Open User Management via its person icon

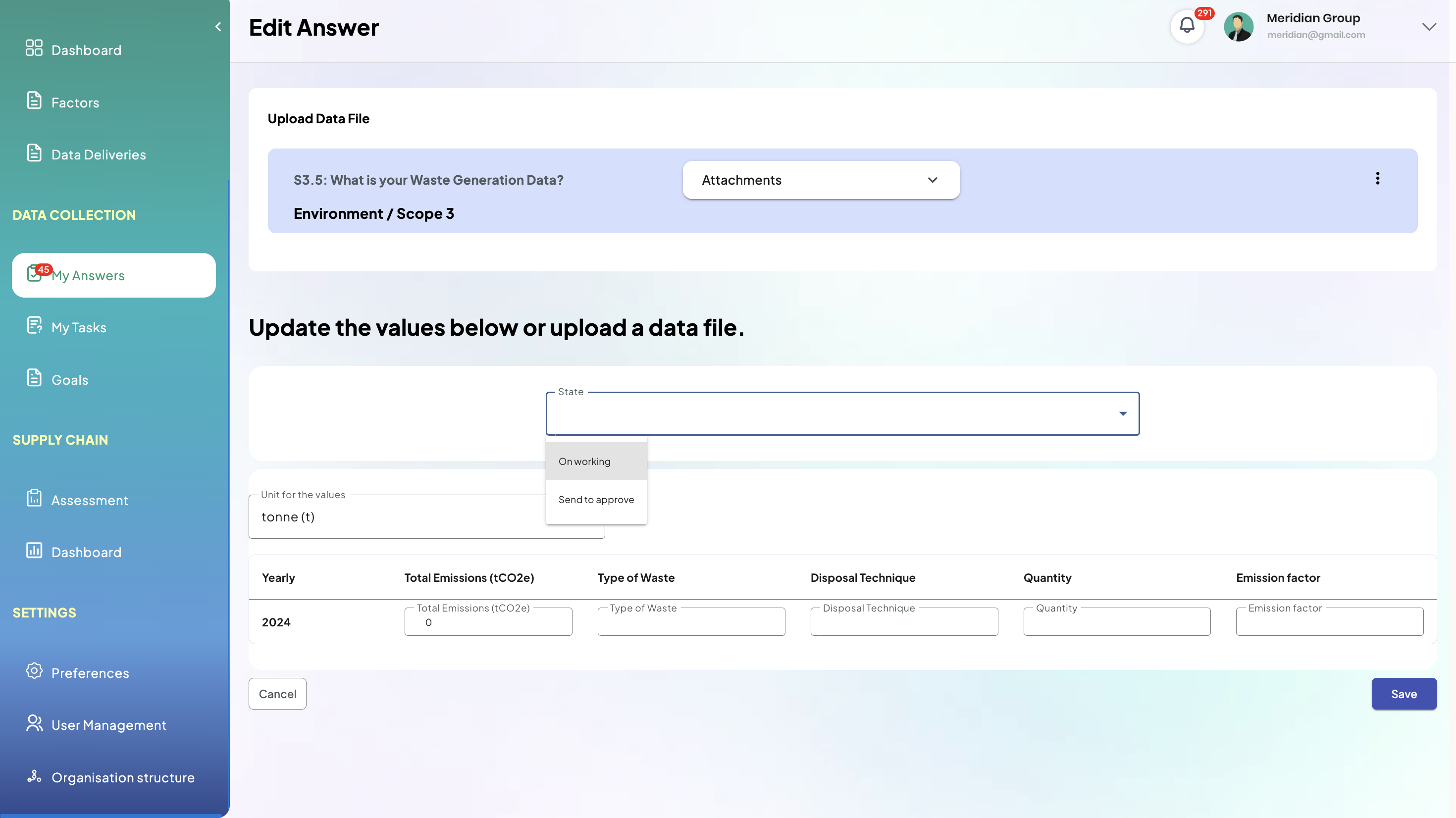pos(34,723)
